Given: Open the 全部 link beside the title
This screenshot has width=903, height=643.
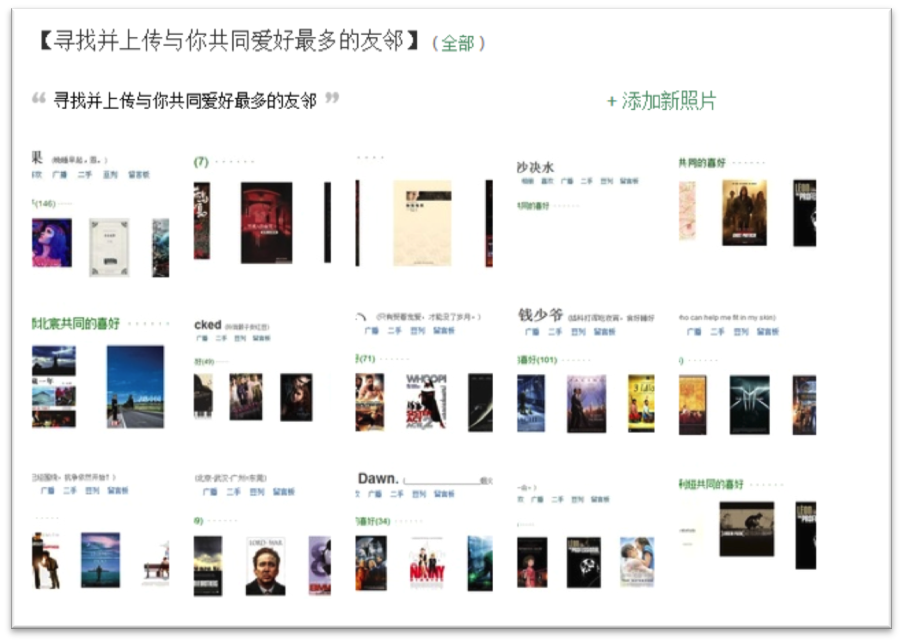Looking at the screenshot, I should [x=458, y=43].
